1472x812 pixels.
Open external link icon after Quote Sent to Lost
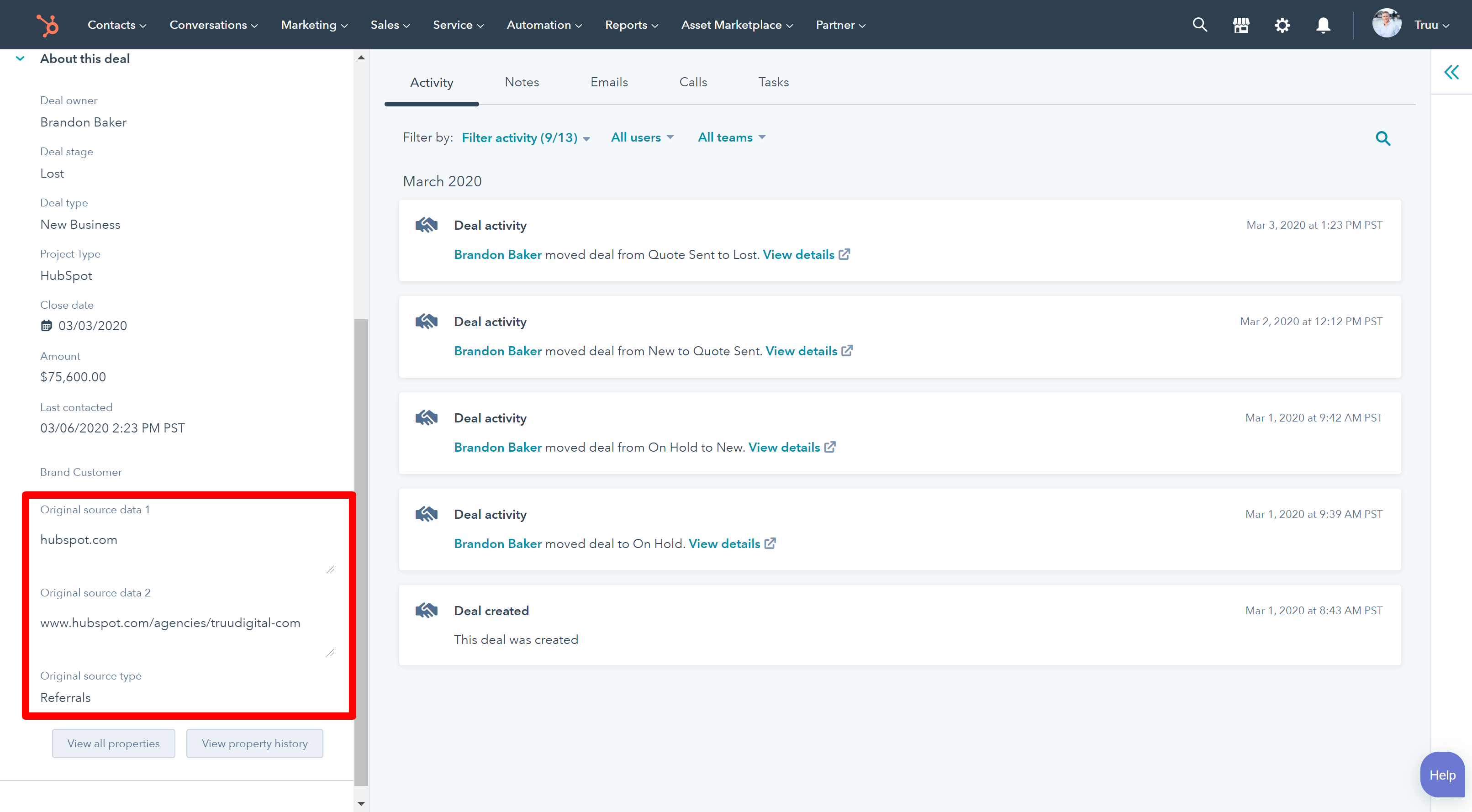coord(844,254)
